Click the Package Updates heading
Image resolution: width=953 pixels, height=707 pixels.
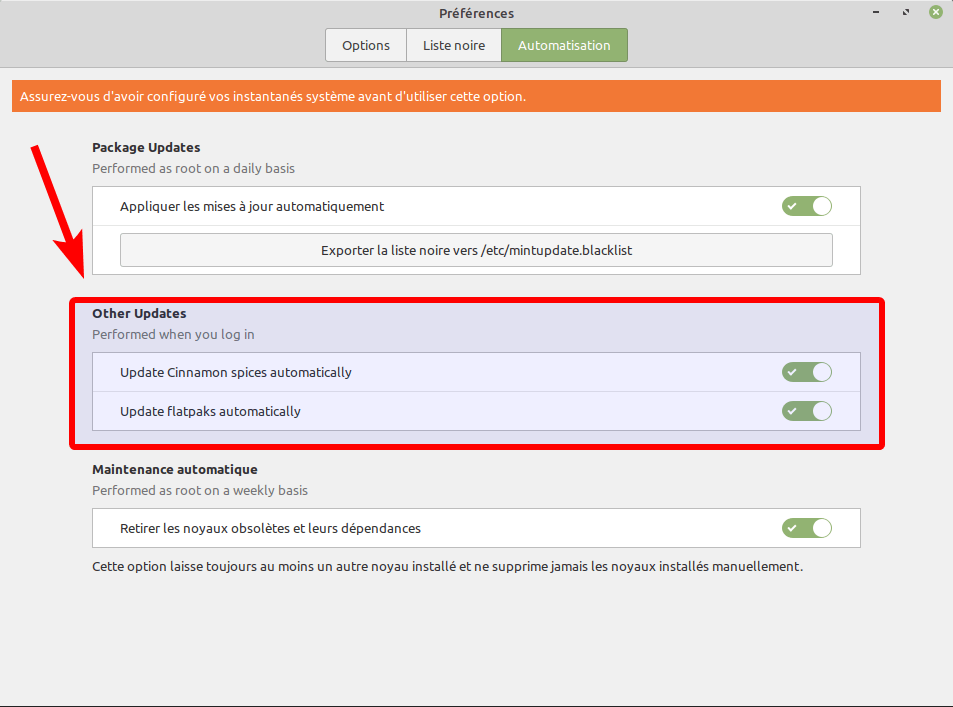tap(146, 148)
